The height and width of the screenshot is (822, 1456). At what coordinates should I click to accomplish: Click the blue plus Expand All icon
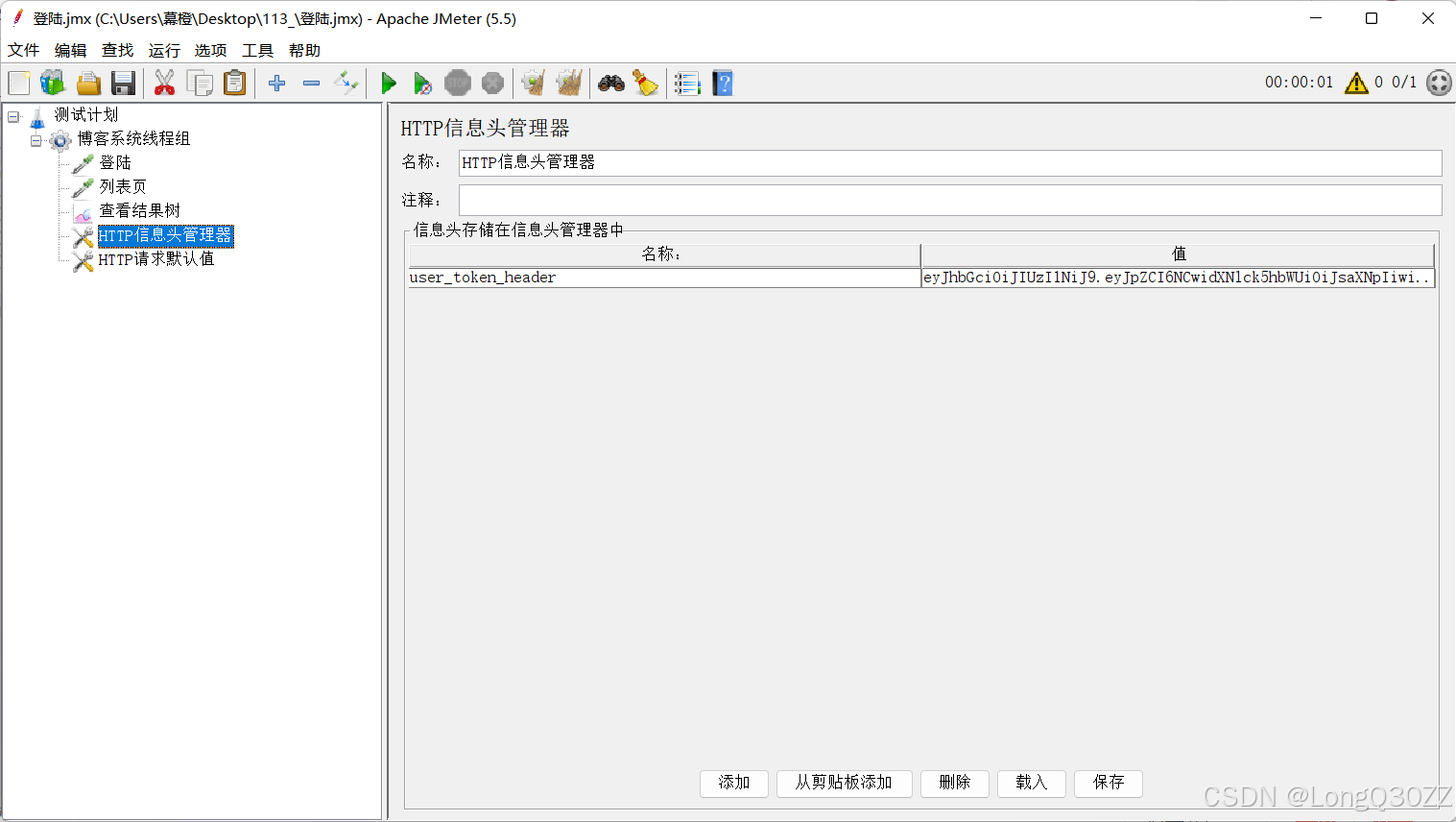pos(277,84)
